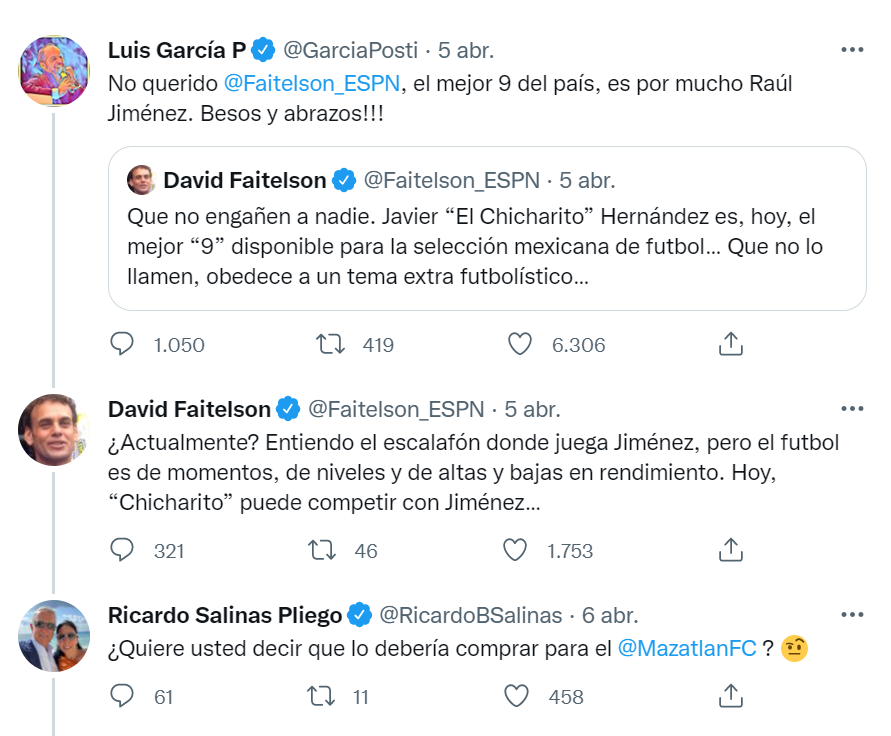This screenshot has width=891, height=736.
Task: Retweet David Faitelson's tweet with 46 retweets
Action: [320, 550]
